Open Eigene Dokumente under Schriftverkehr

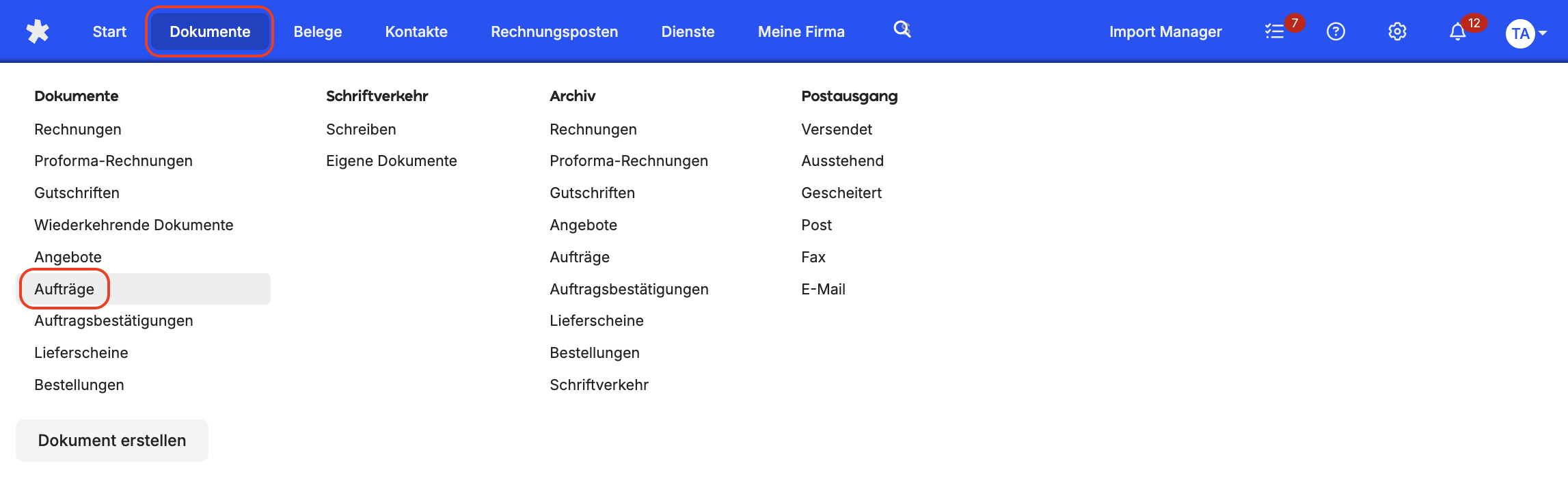pyautogui.click(x=392, y=161)
